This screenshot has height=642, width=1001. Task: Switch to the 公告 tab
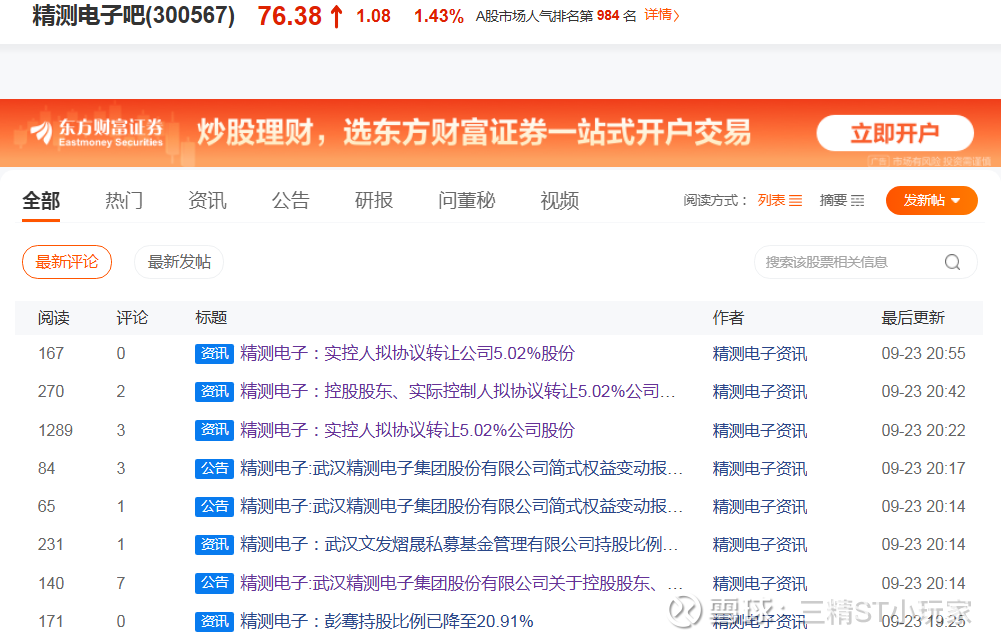(290, 200)
